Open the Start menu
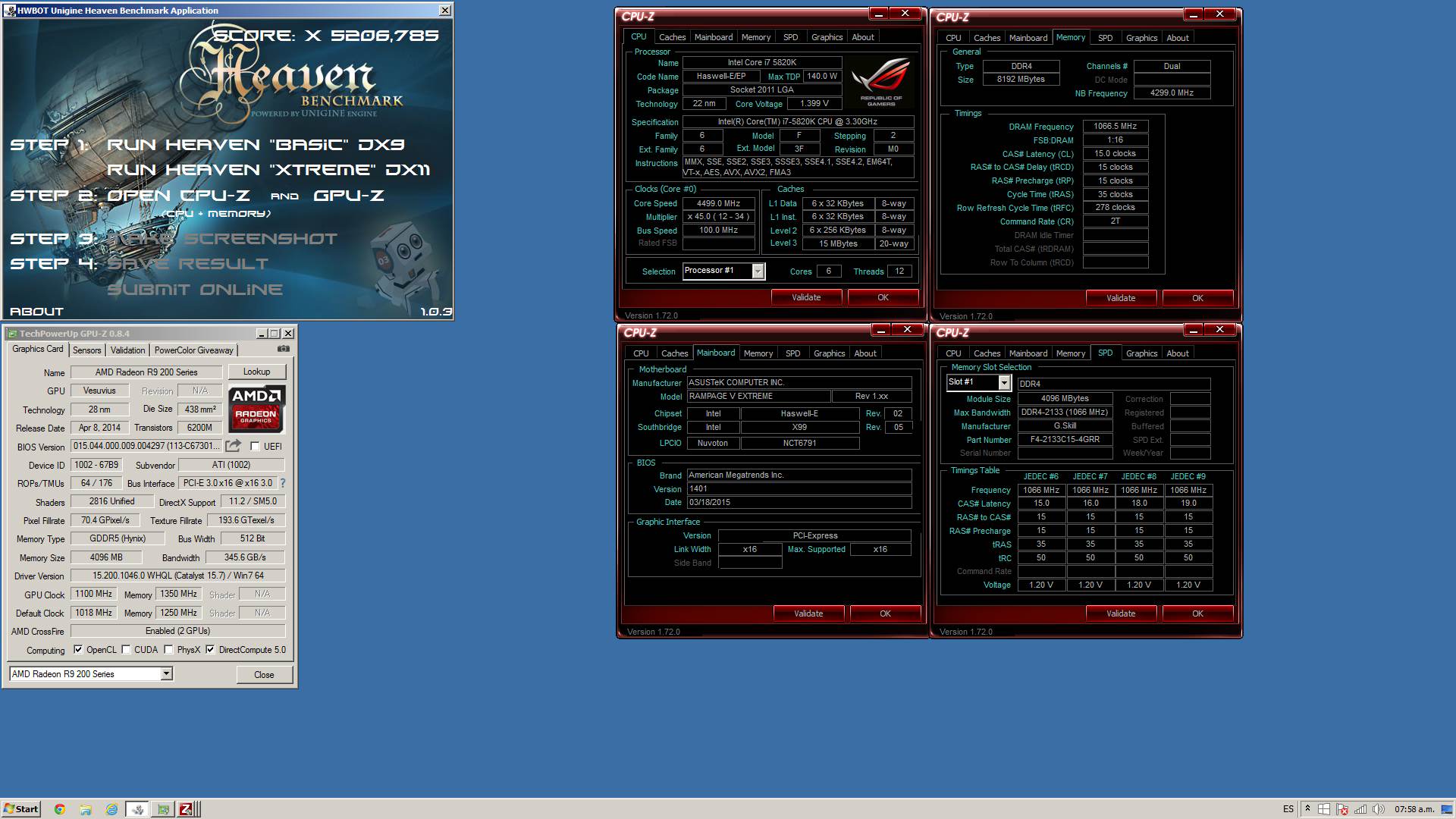 (x=20, y=809)
